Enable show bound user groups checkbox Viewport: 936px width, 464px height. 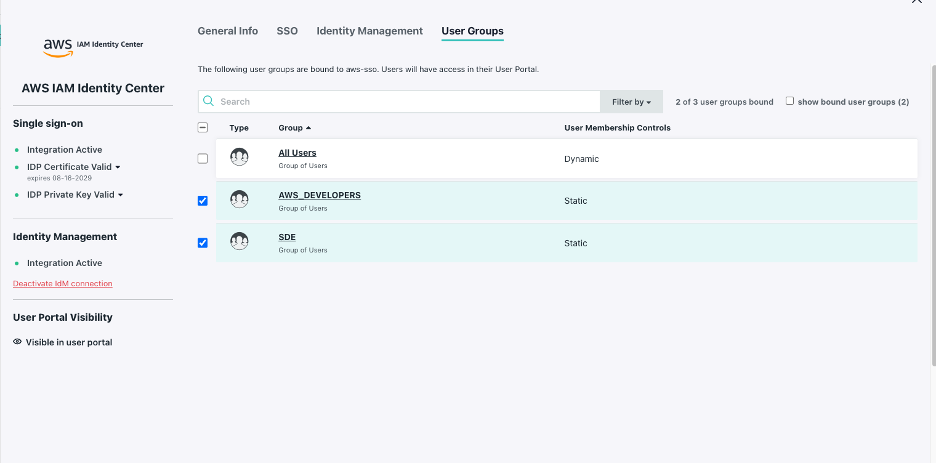click(x=790, y=101)
